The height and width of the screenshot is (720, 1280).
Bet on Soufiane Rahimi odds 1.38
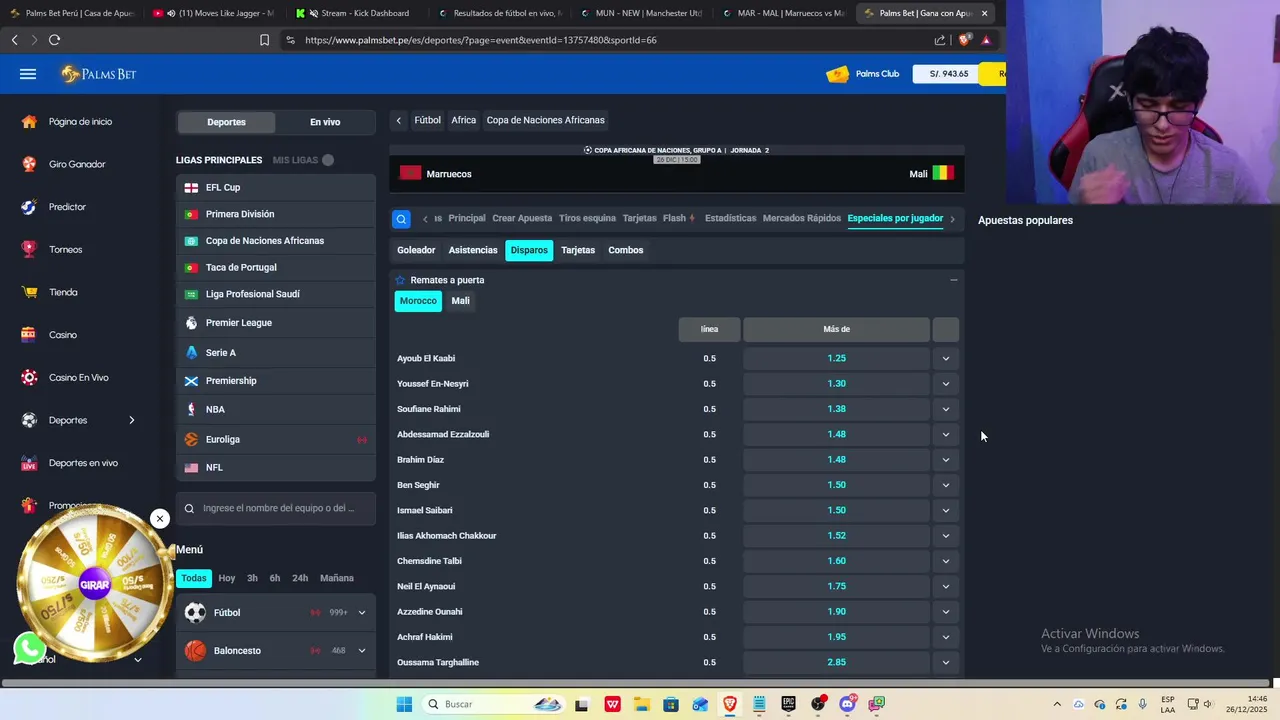[836, 409]
